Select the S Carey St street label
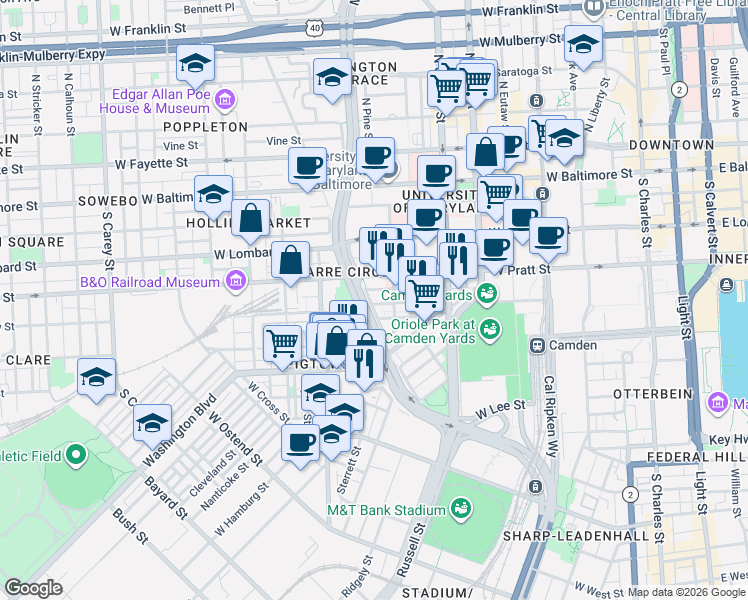The image size is (748, 600). [108, 241]
